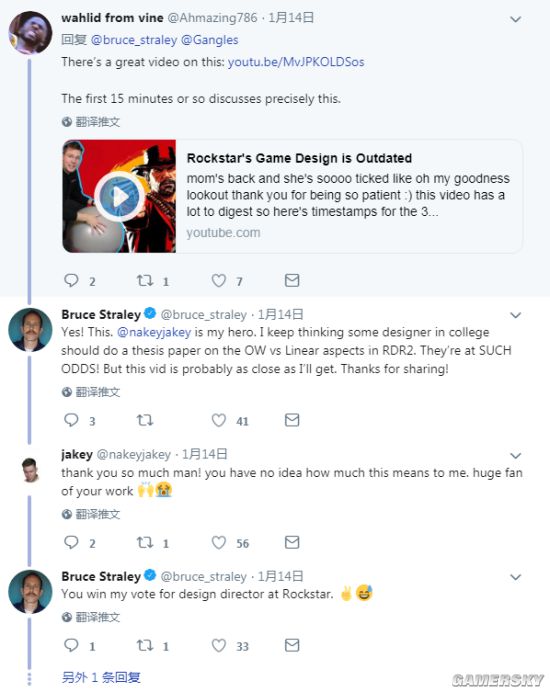Like Bruce Straley's design director tweet
This screenshot has width=550, height=692.
click(x=218, y=646)
